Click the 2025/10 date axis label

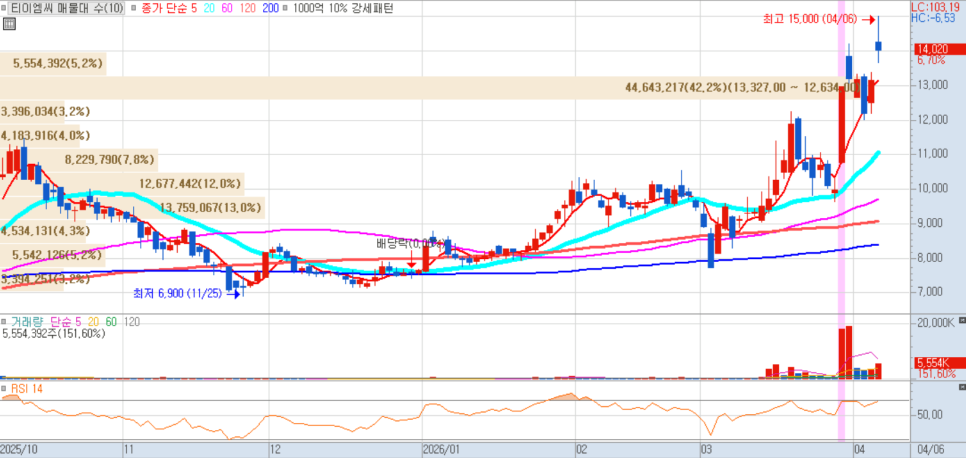coord(19,448)
